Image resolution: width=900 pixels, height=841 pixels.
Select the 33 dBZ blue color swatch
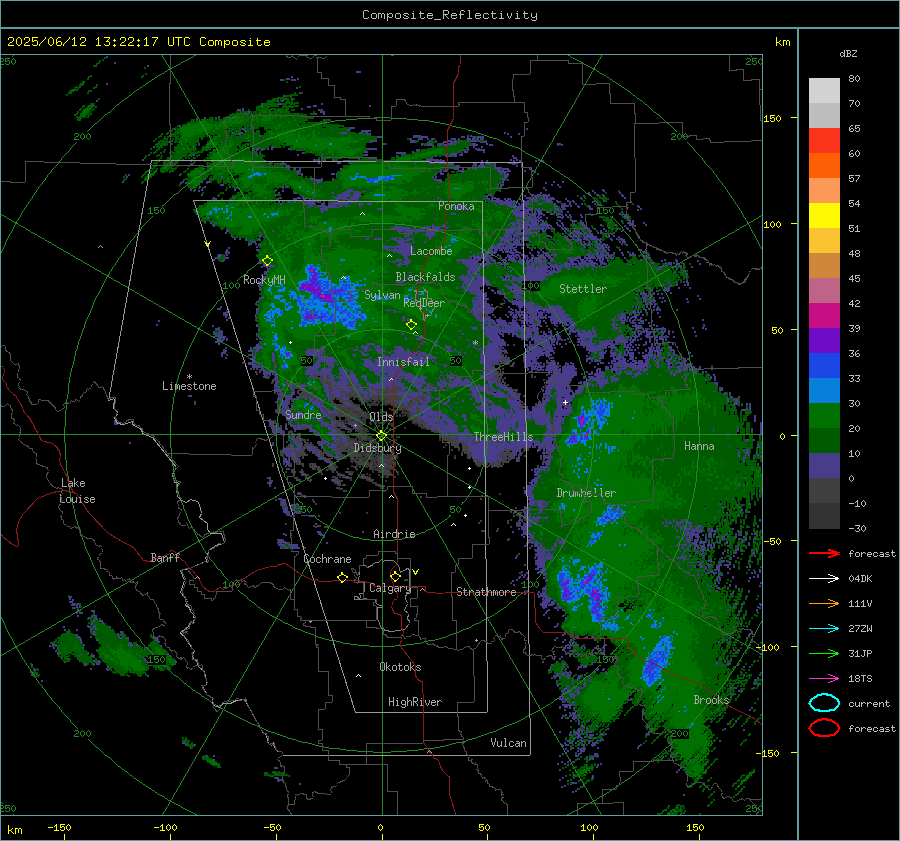click(824, 365)
